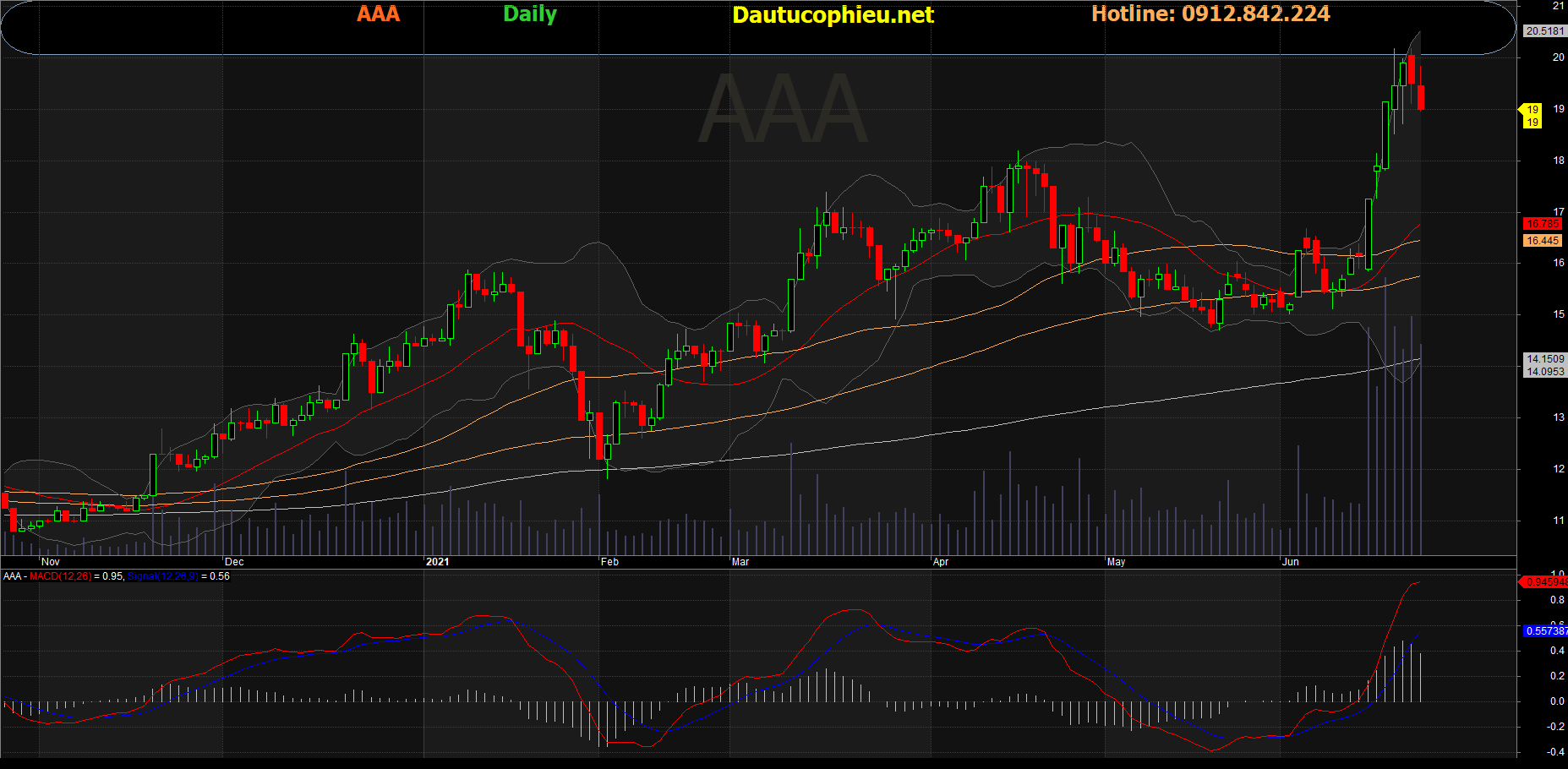This screenshot has width=1568, height=769.
Task: Click the Apr label on time axis
Action: click(941, 562)
